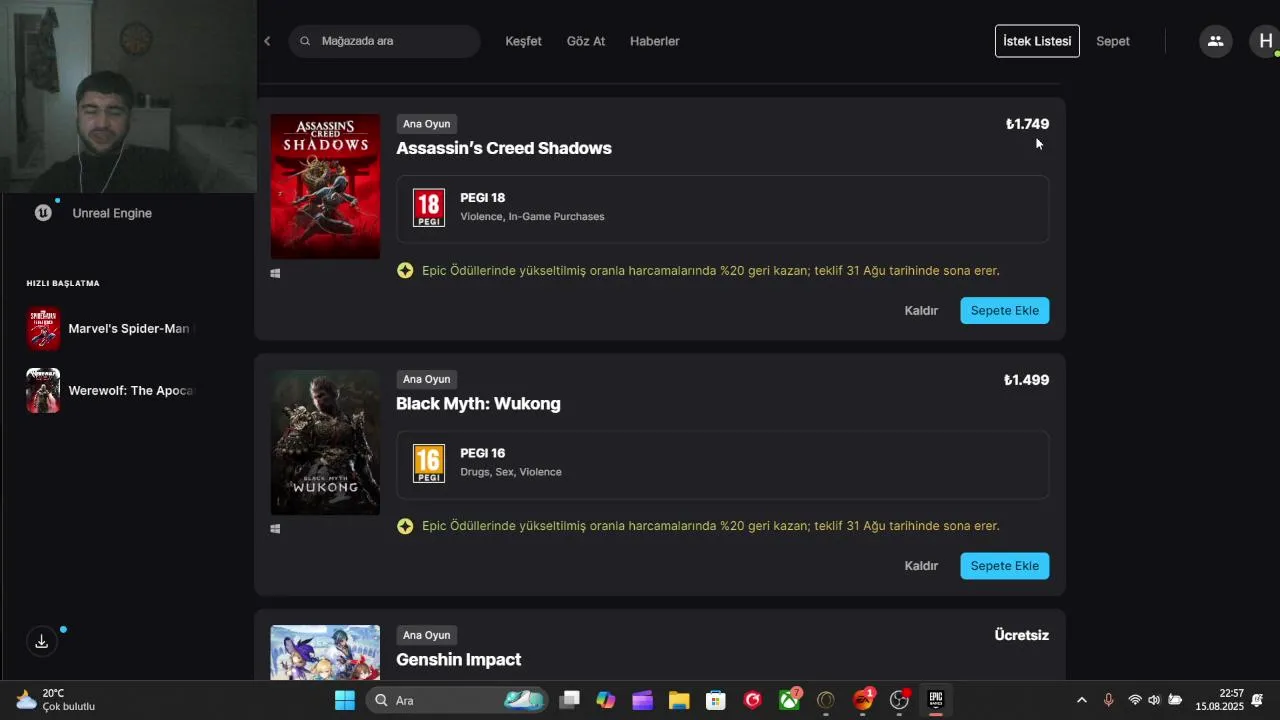The height and width of the screenshot is (720, 1280).
Task: Add Black Myth: Wukong to cart
Action: (1005, 566)
